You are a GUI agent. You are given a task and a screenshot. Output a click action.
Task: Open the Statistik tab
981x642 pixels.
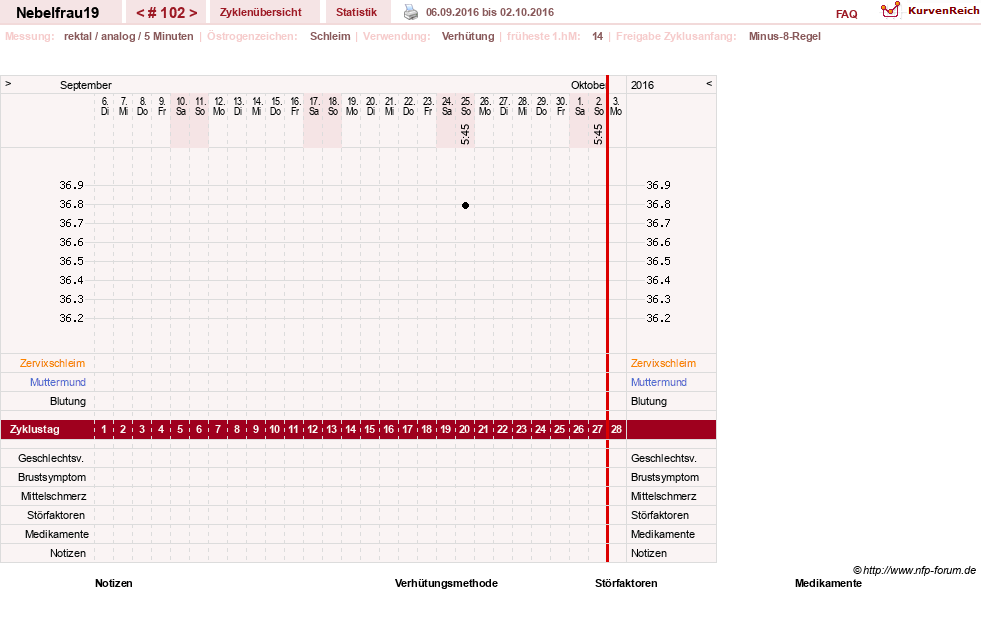tap(356, 12)
